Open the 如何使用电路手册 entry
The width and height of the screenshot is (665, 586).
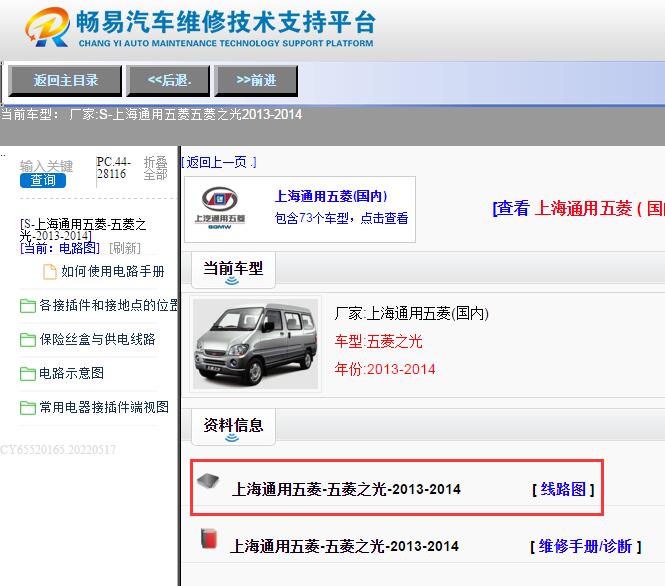112,271
